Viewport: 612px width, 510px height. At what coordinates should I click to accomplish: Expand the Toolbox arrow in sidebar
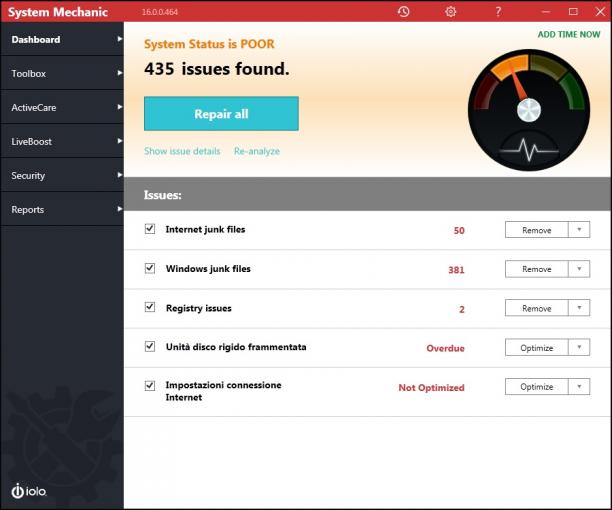pos(119,73)
